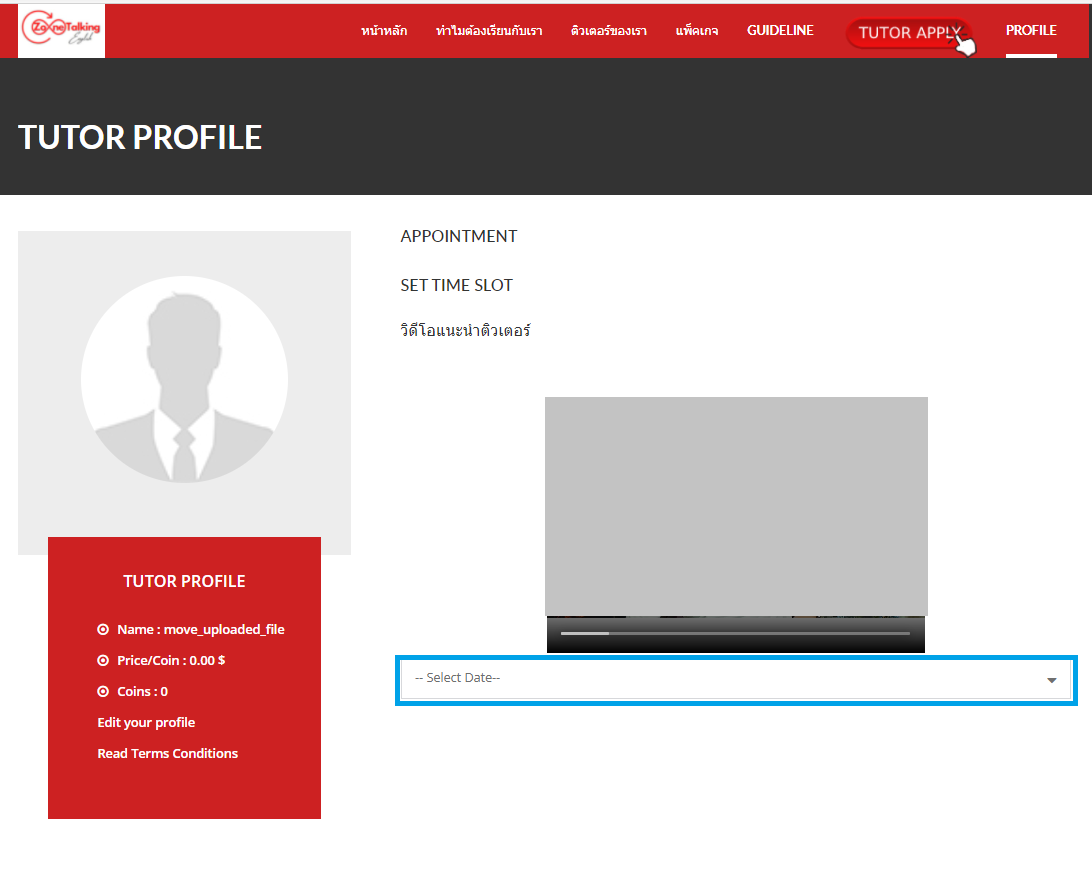Open Read Terms Conditions link
The height and width of the screenshot is (870, 1092).
(x=168, y=753)
